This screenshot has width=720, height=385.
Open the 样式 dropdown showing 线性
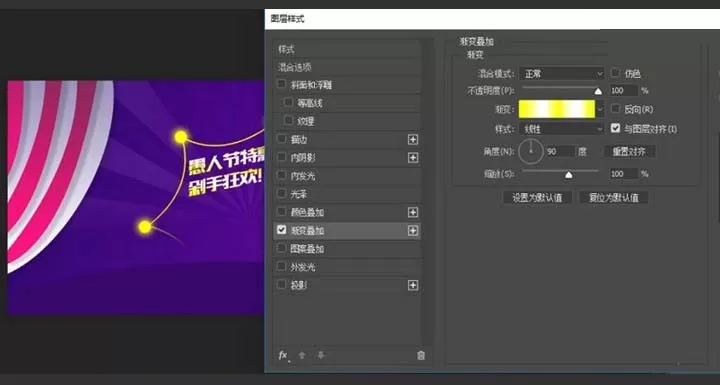point(562,129)
